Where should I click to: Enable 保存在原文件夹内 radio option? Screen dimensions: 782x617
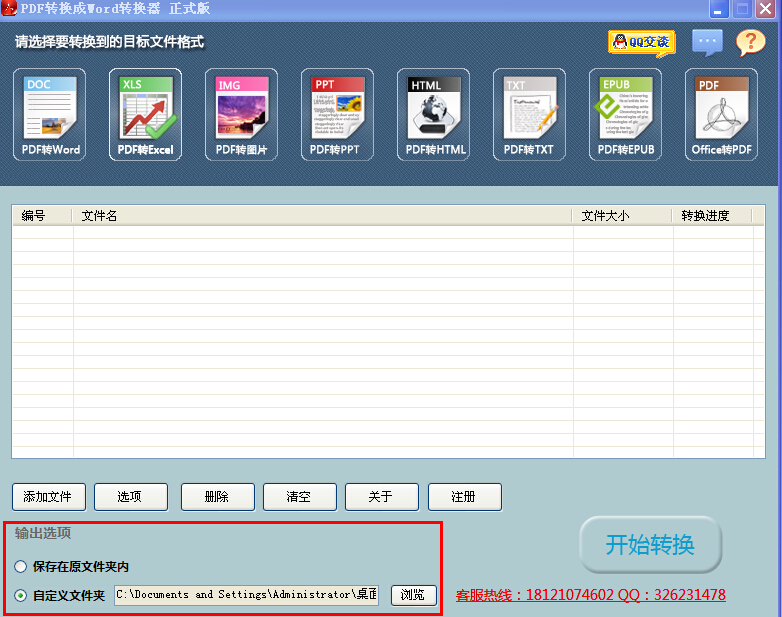click(x=20, y=567)
